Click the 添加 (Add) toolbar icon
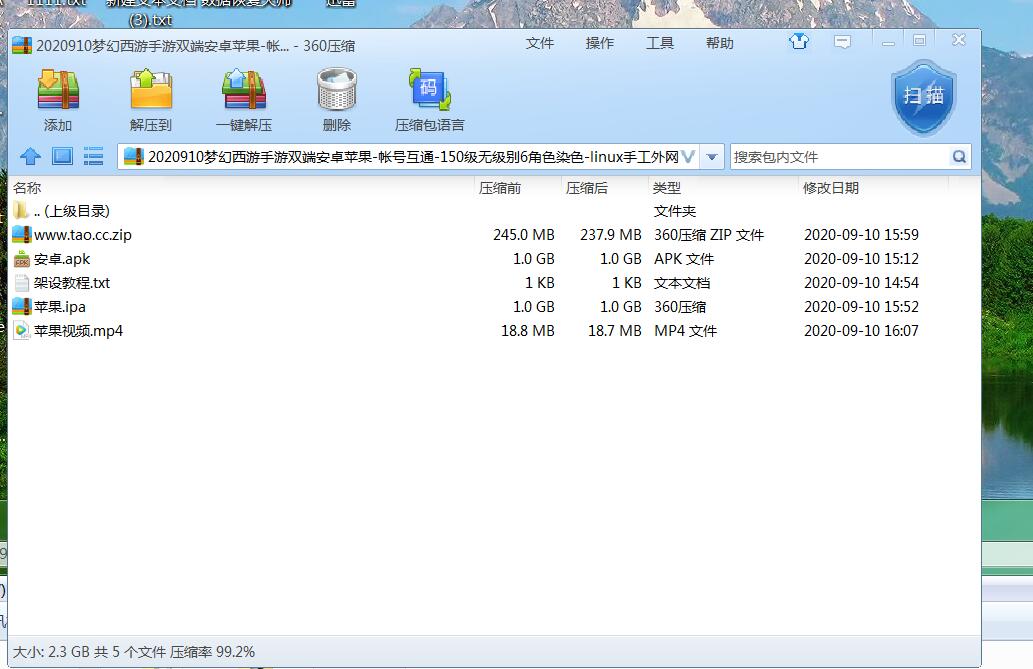The height and width of the screenshot is (669, 1033). pyautogui.click(x=58, y=91)
